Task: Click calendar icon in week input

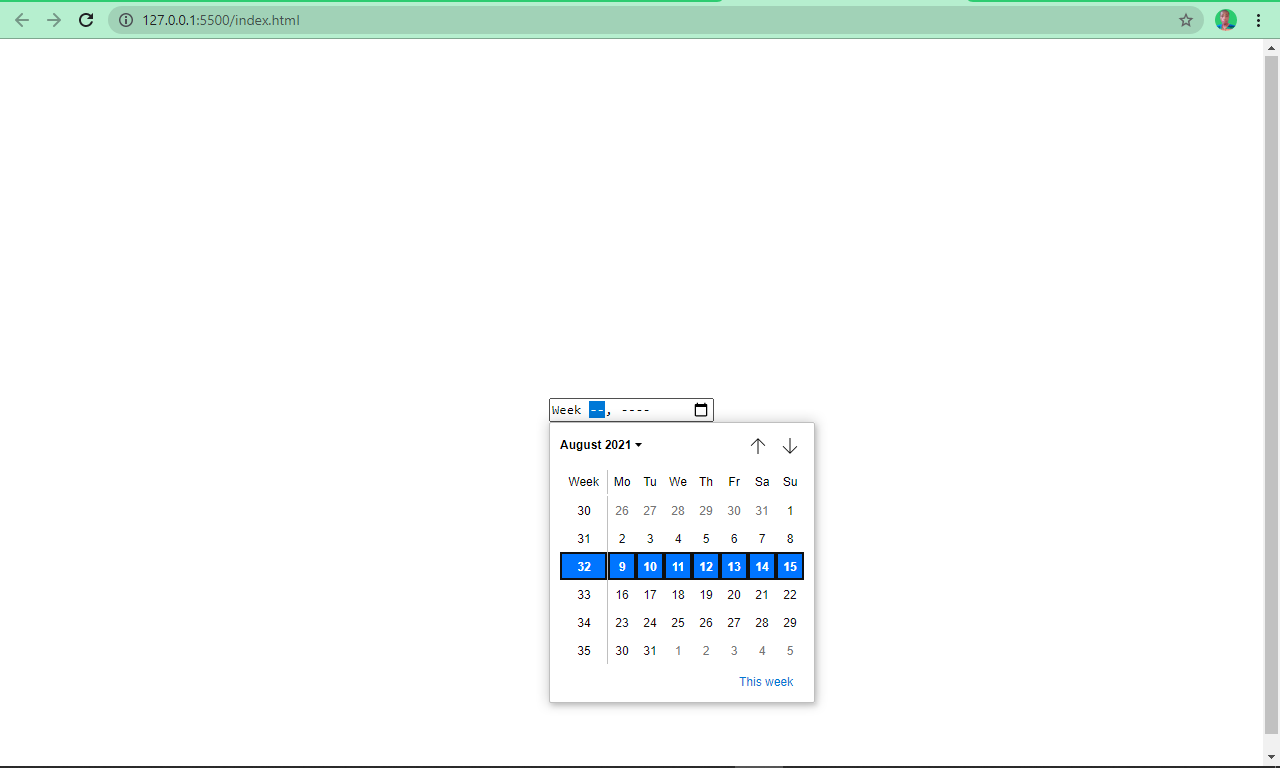Action: point(701,410)
